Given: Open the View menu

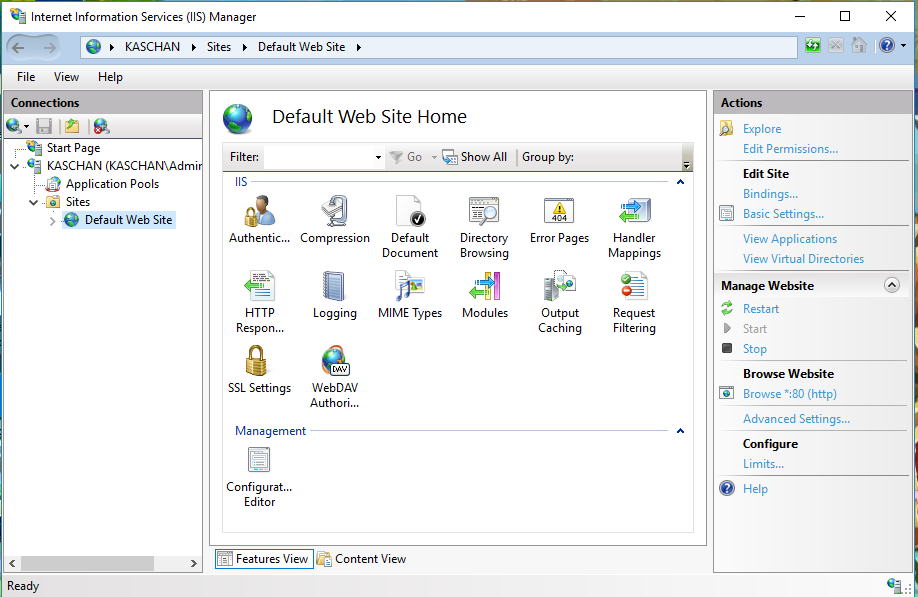Looking at the screenshot, I should point(66,77).
